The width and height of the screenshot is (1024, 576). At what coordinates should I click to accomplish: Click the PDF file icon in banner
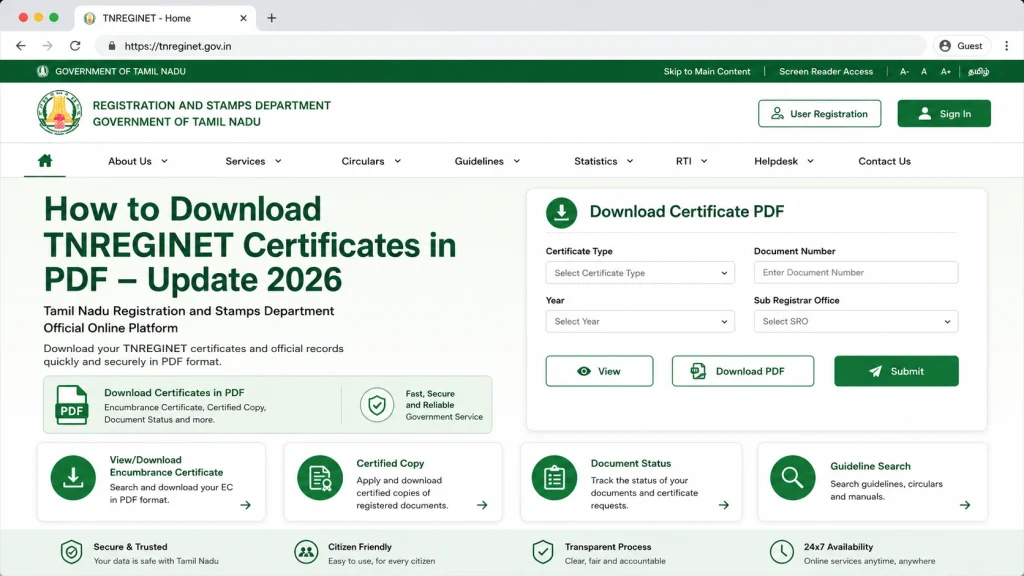pos(71,405)
